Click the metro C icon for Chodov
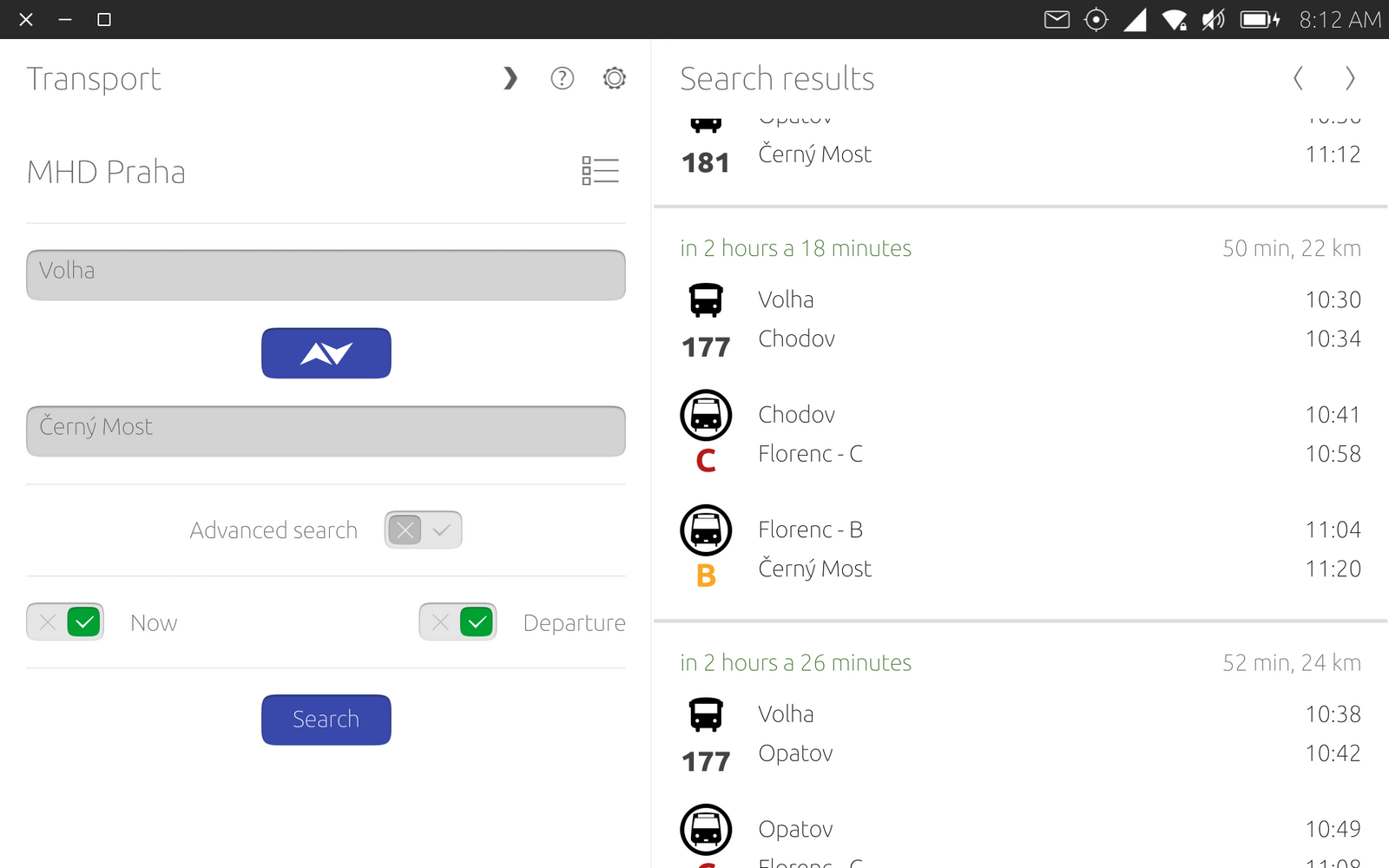 706,416
